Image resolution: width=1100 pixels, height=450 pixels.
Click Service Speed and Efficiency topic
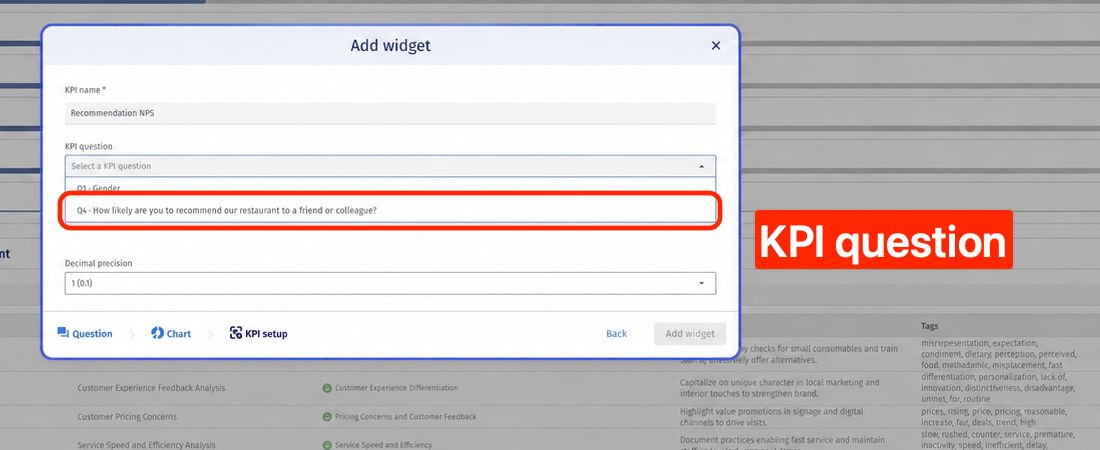tap(384, 445)
